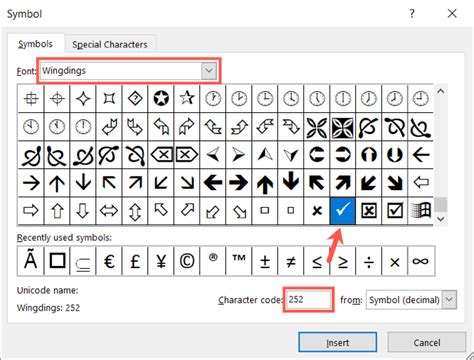Screen dimensions: 474x360
Task: Select the circled down arrow symbol
Action: point(395,155)
